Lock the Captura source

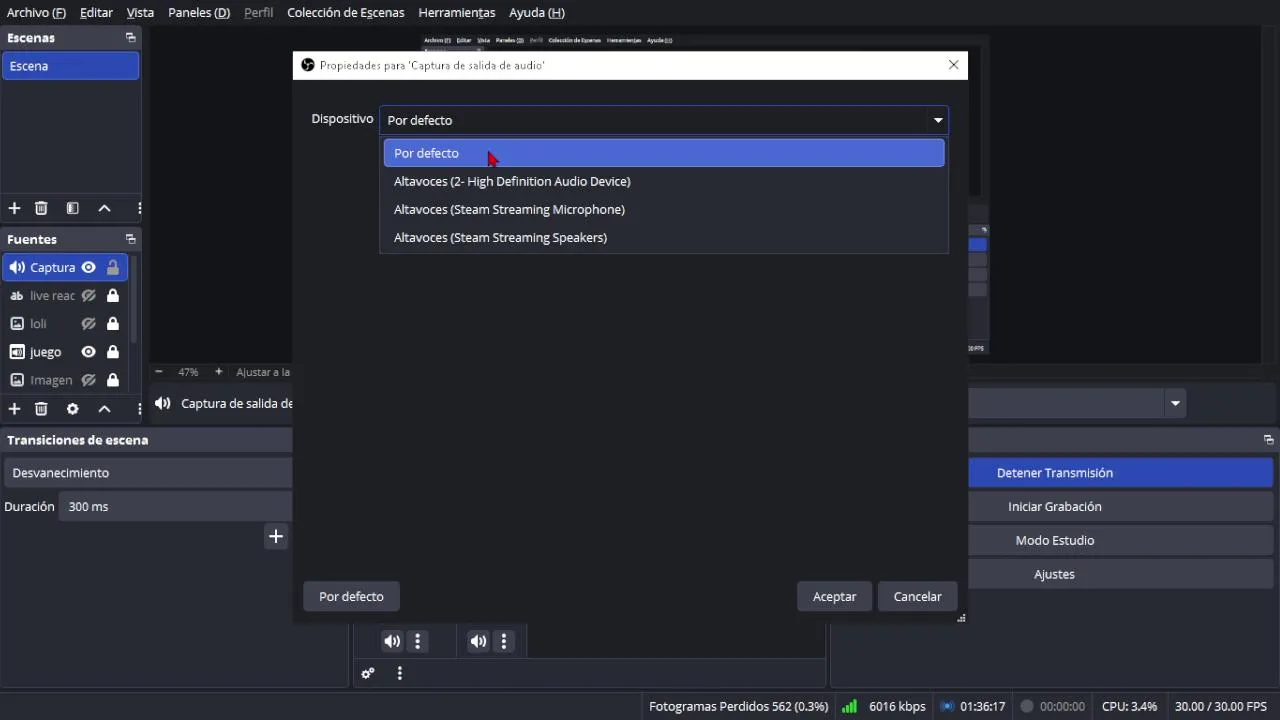coord(113,267)
